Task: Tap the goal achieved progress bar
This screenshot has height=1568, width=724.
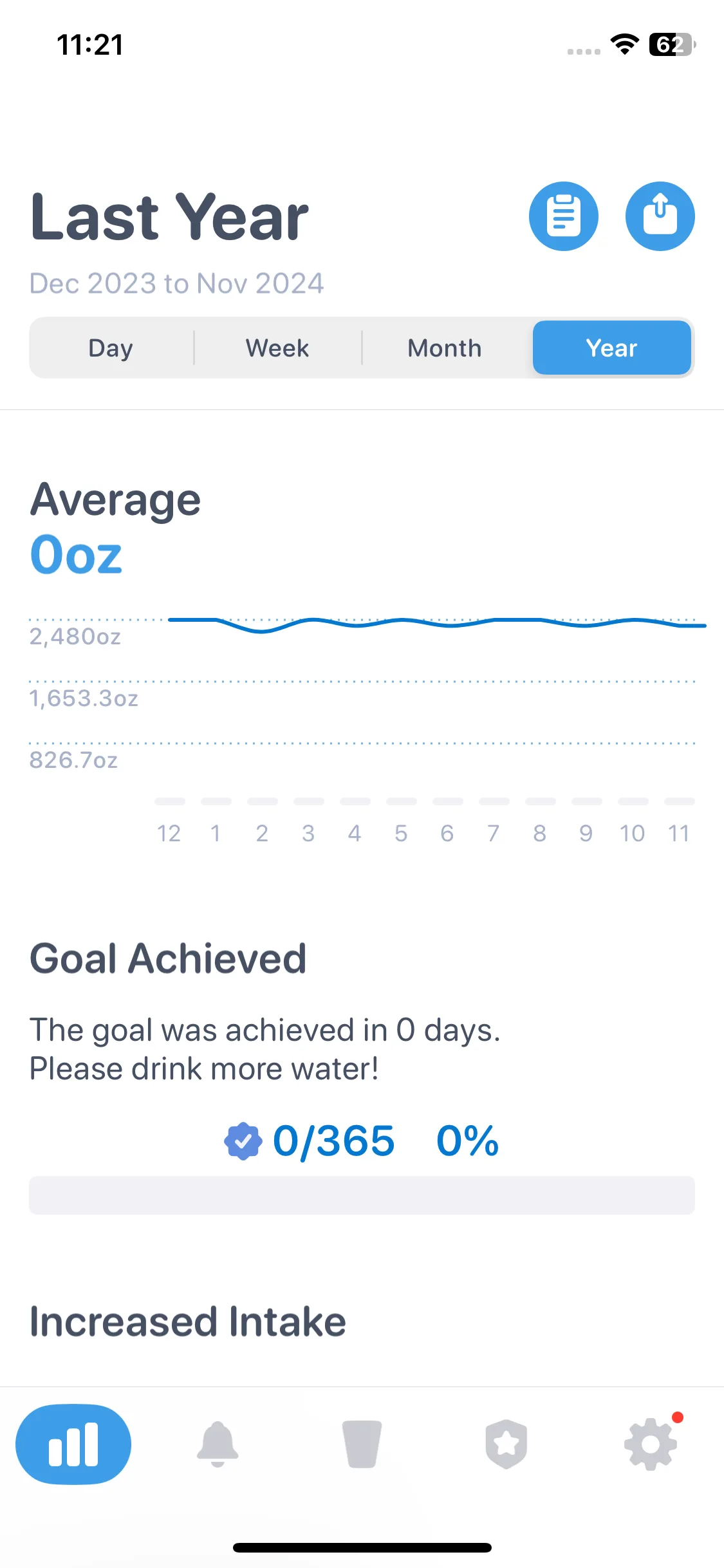Action: coord(362,1195)
